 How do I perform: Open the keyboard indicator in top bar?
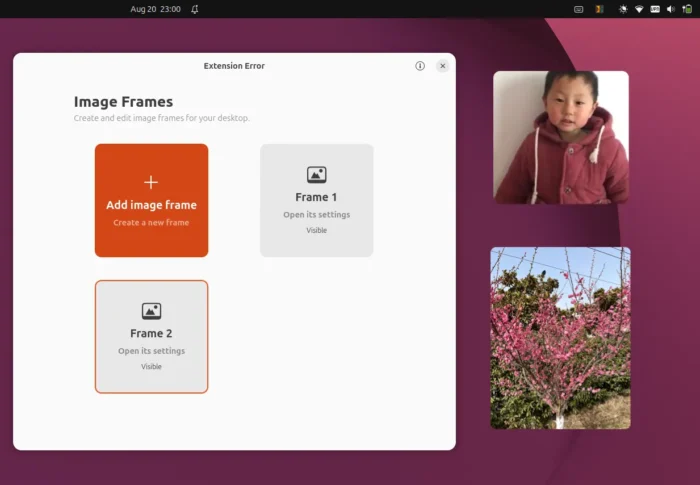[578, 9]
